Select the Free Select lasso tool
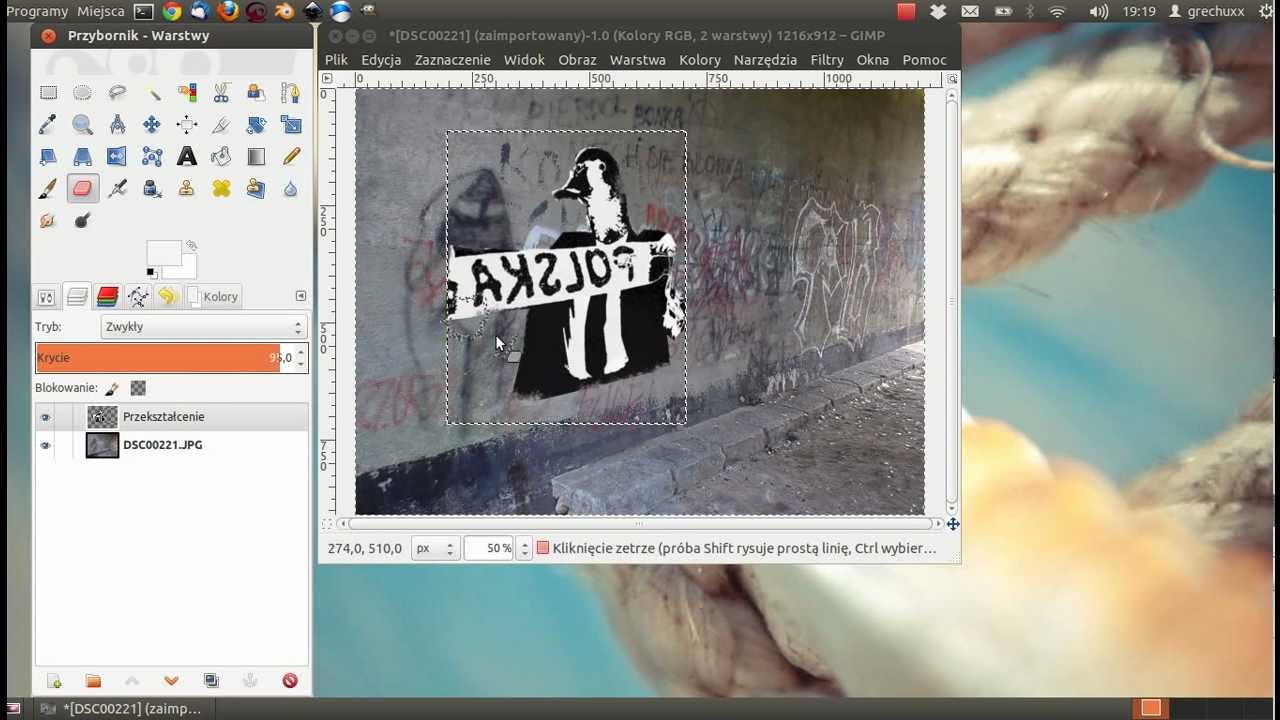The image size is (1280, 720). pyautogui.click(x=117, y=93)
